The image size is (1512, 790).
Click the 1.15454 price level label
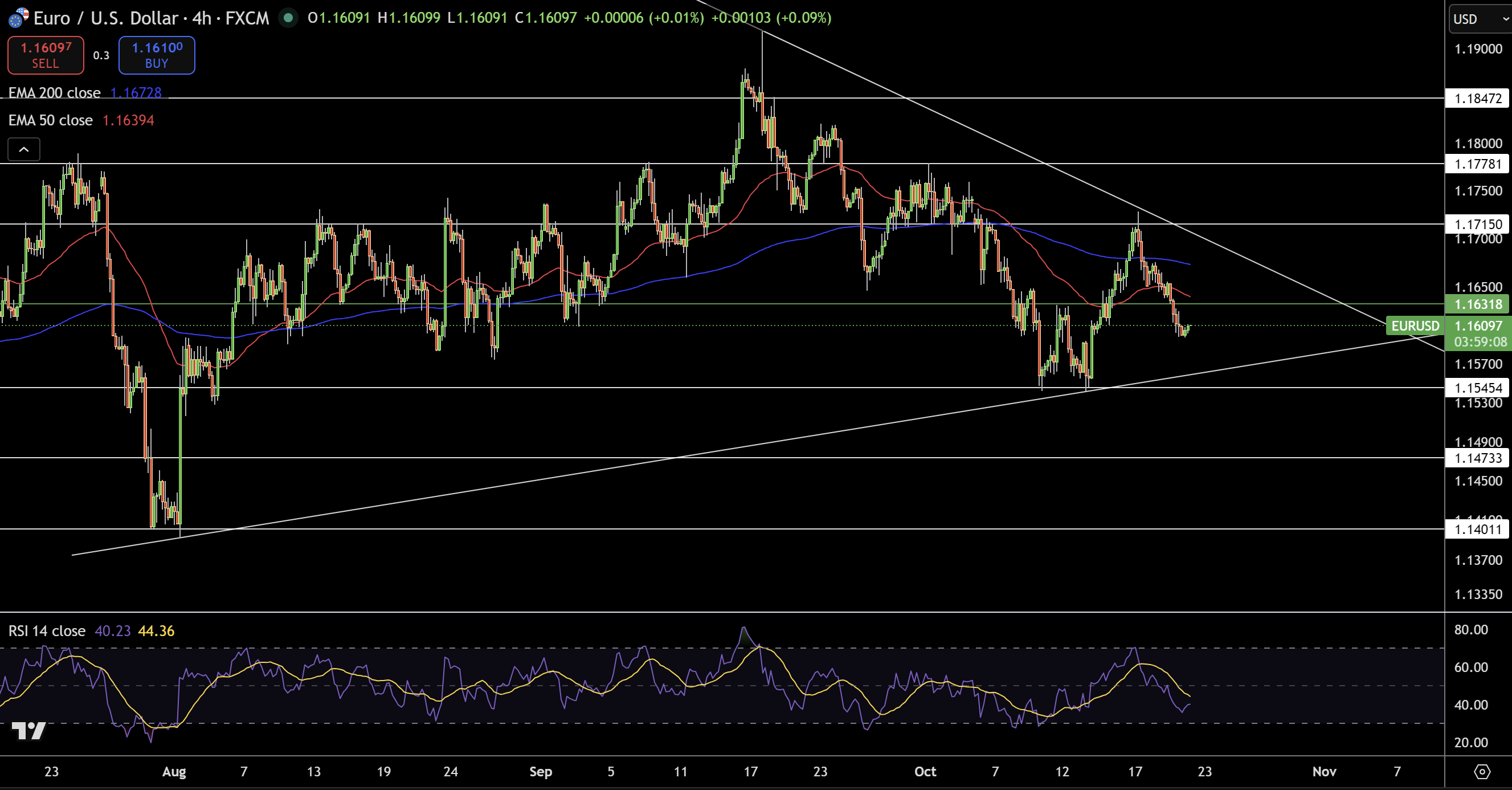(x=1477, y=388)
